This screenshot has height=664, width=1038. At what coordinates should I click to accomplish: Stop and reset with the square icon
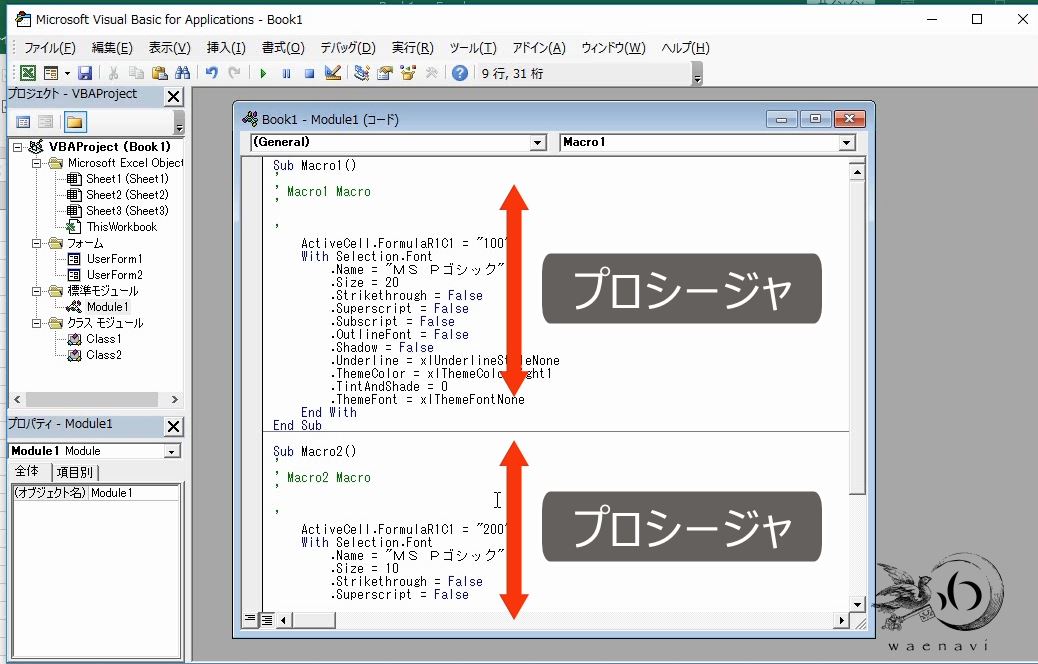tap(309, 73)
